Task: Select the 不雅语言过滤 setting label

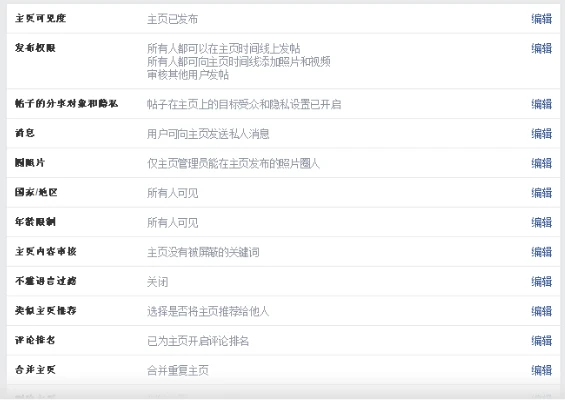Action: click(46, 281)
